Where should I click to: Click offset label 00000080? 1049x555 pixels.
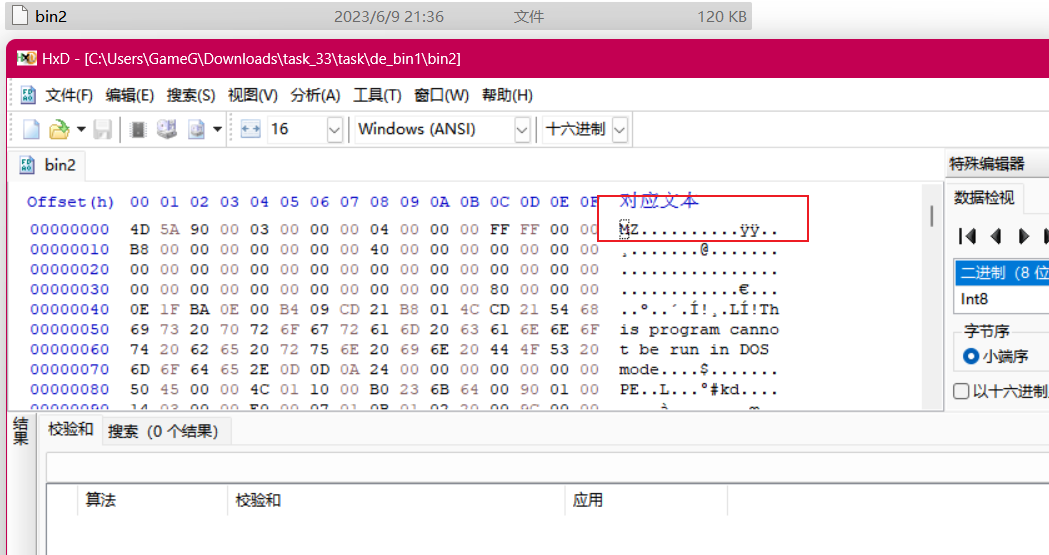[70, 390]
